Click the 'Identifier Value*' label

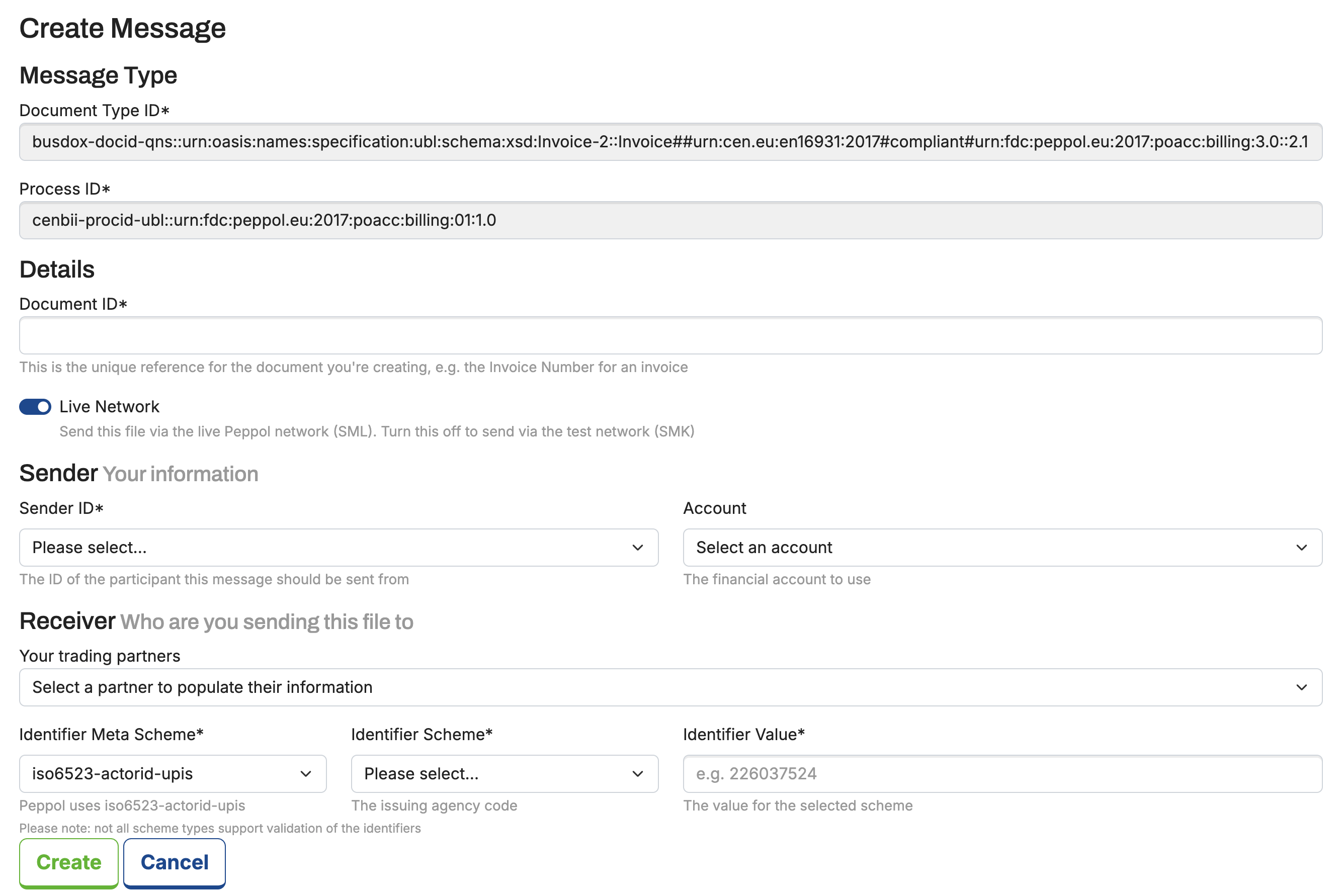(x=744, y=734)
